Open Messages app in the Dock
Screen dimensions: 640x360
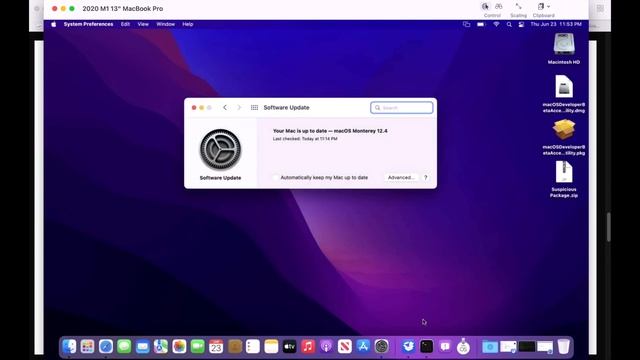pyautogui.click(x=124, y=347)
